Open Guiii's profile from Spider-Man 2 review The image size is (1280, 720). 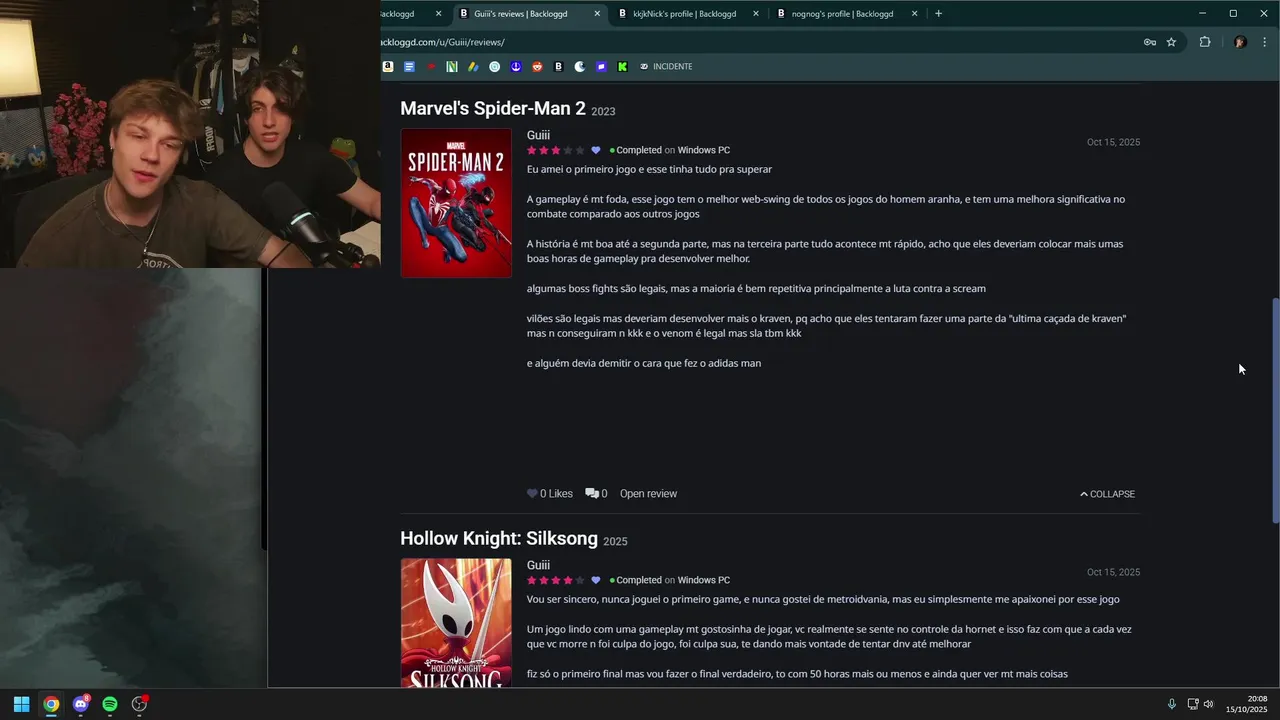pos(538,135)
